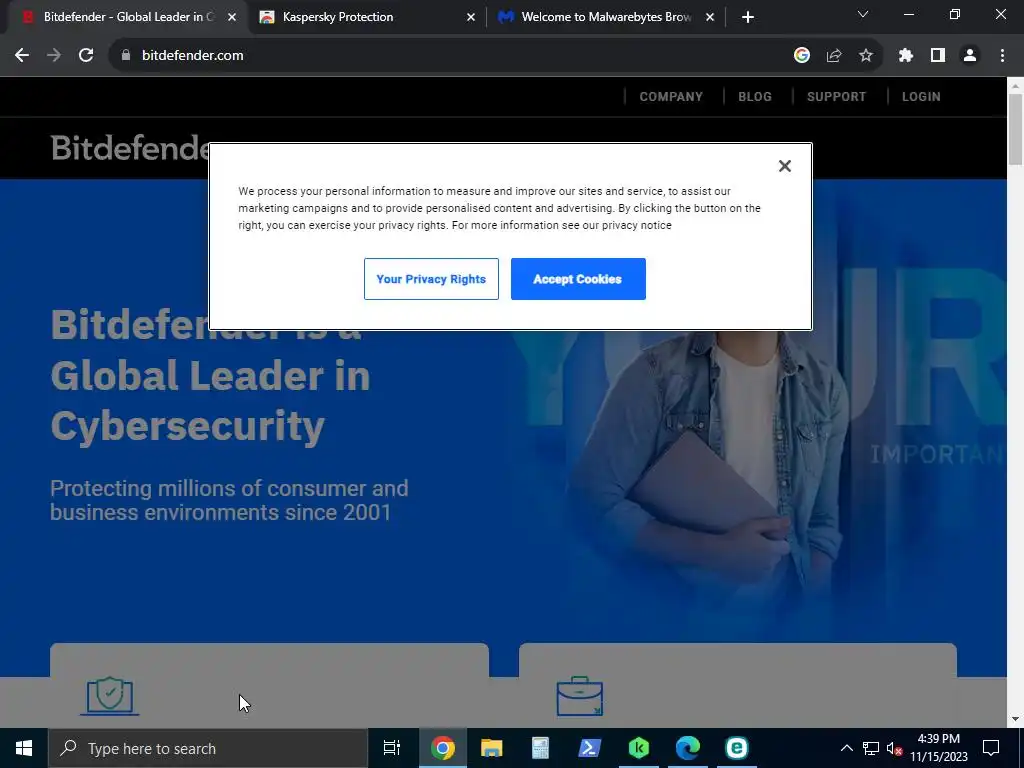
Task: Share this page using the share icon
Action: click(834, 56)
